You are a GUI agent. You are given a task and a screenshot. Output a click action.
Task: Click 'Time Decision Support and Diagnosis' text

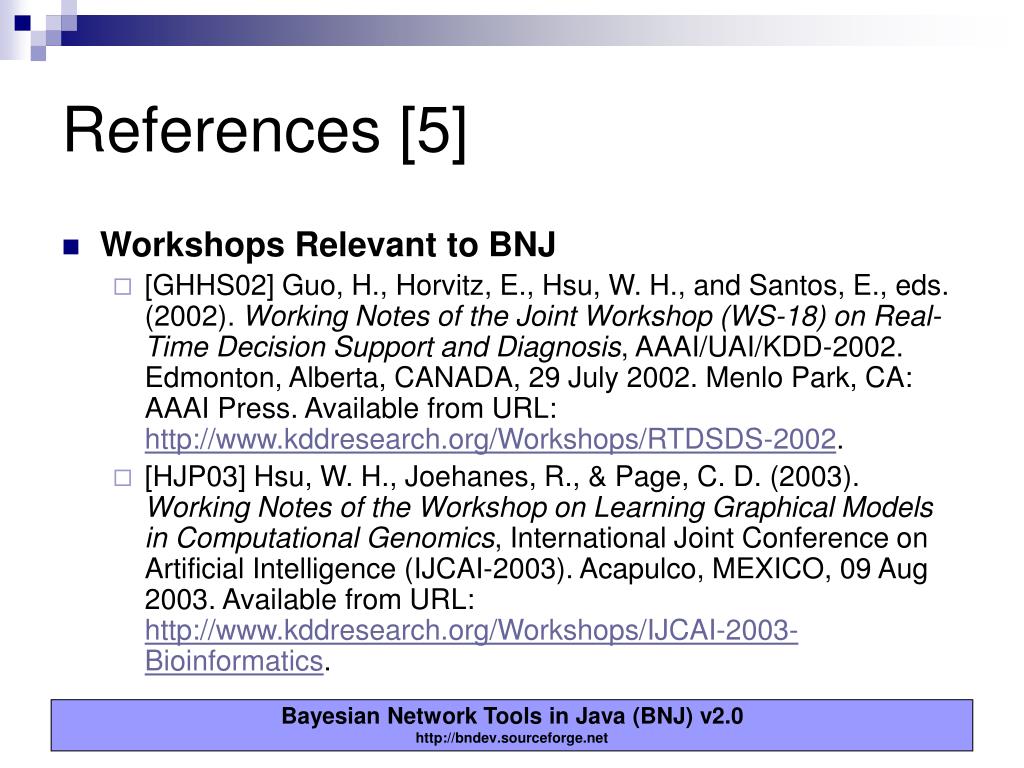(x=383, y=347)
